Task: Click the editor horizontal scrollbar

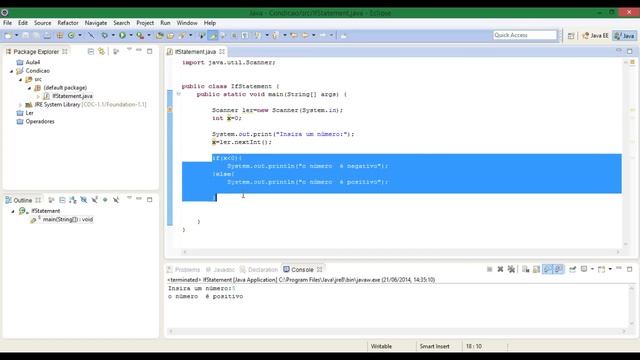Action: tap(401, 252)
